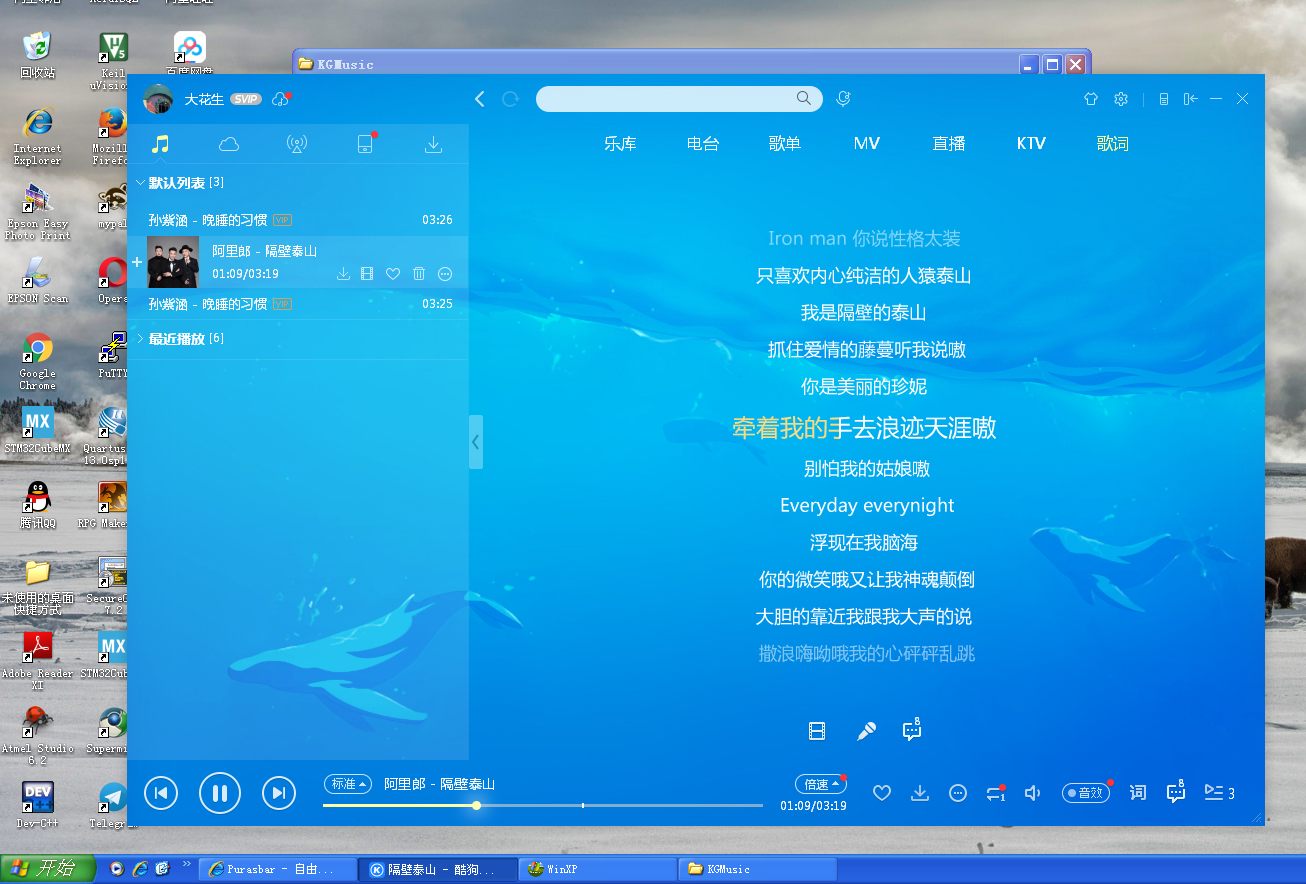This screenshot has width=1306, height=884.
Task: Collapse the 默认列表 playlist
Action: 140,184
